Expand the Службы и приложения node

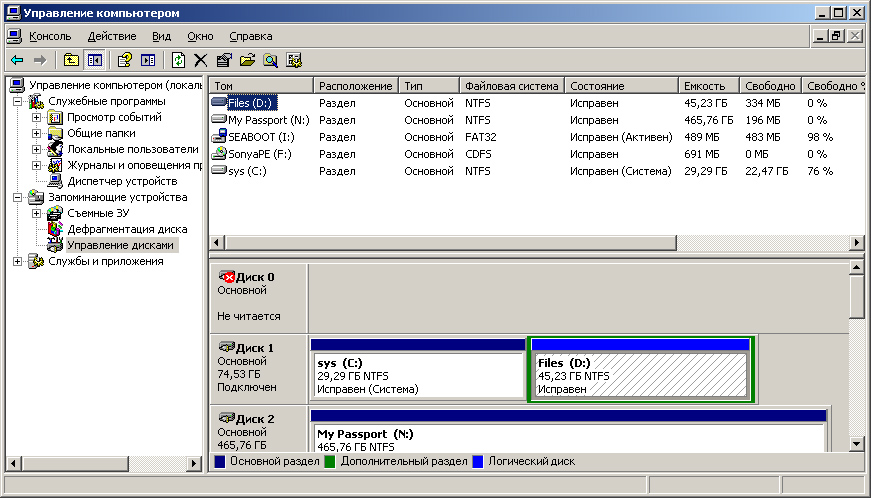pyautogui.click(x=19, y=262)
